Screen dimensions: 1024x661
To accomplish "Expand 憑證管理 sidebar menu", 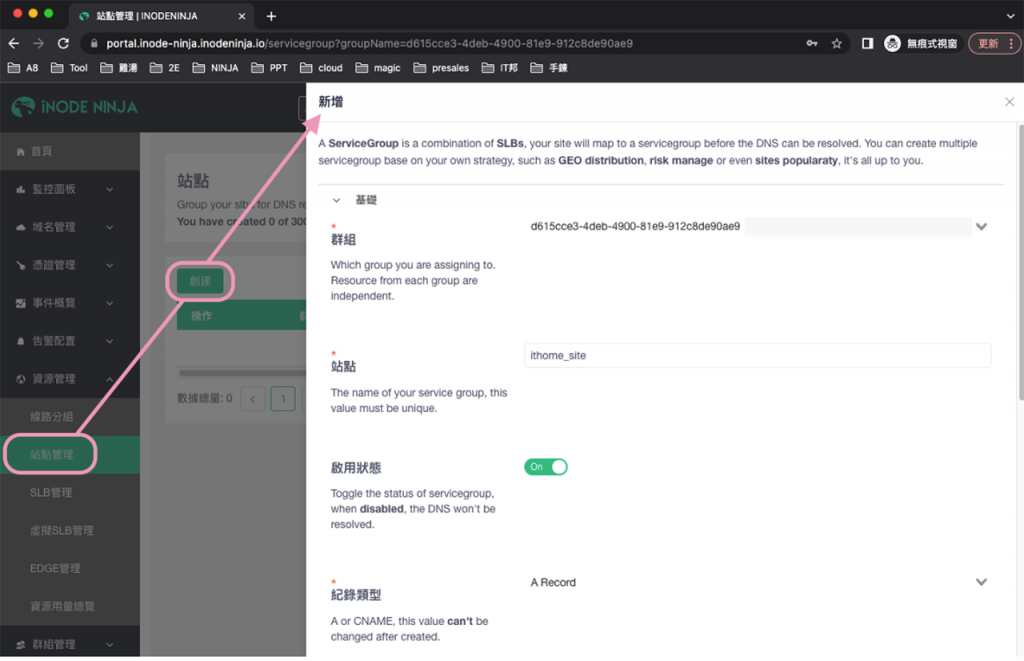I will click(x=70, y=265).
